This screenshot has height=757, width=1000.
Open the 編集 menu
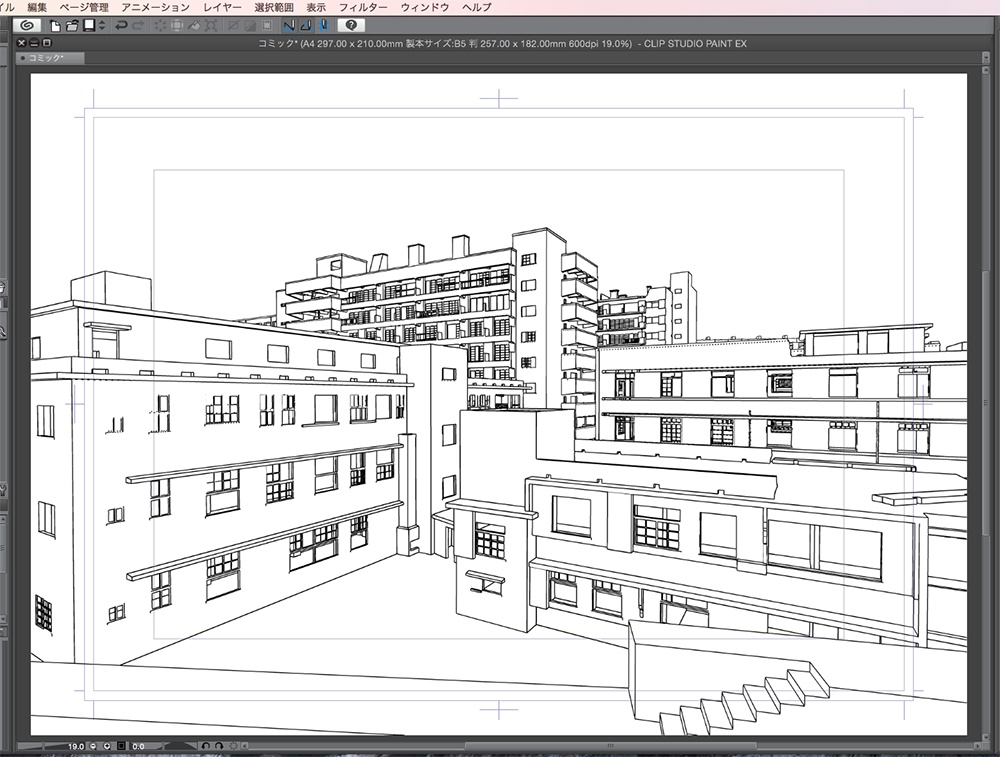(37, 7)
